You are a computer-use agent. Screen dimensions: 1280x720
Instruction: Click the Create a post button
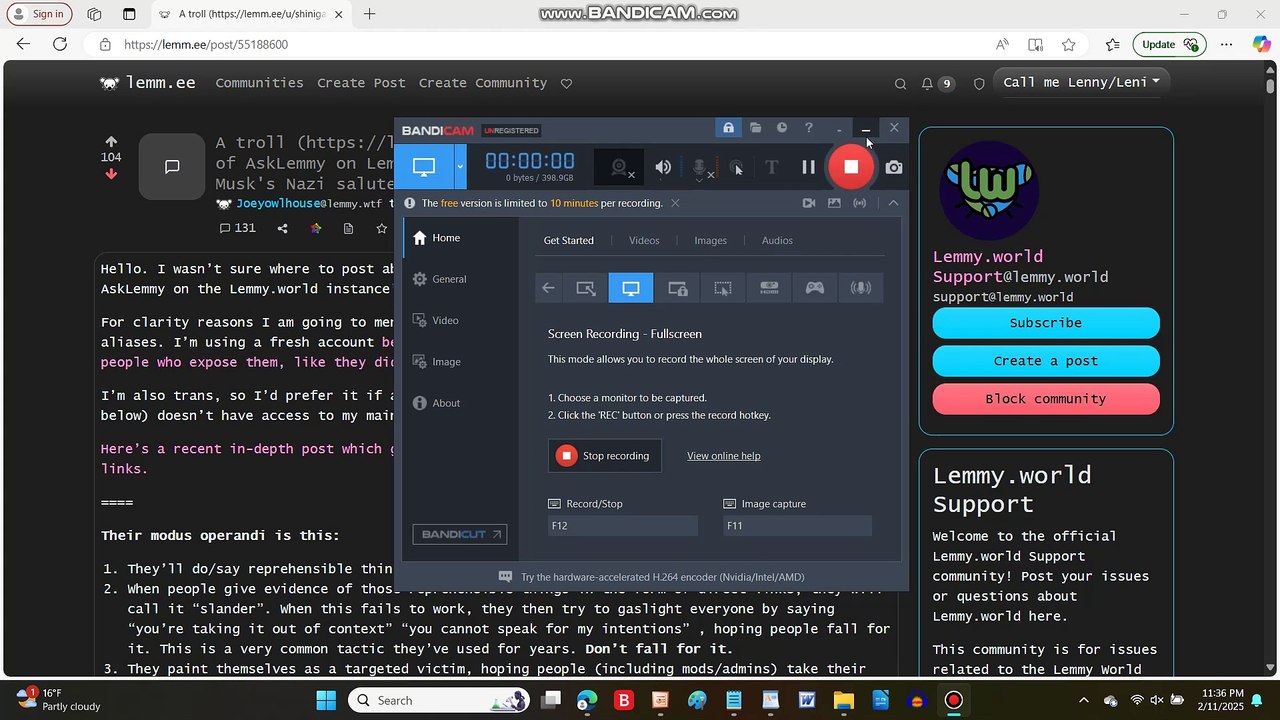pos(1046,361)
